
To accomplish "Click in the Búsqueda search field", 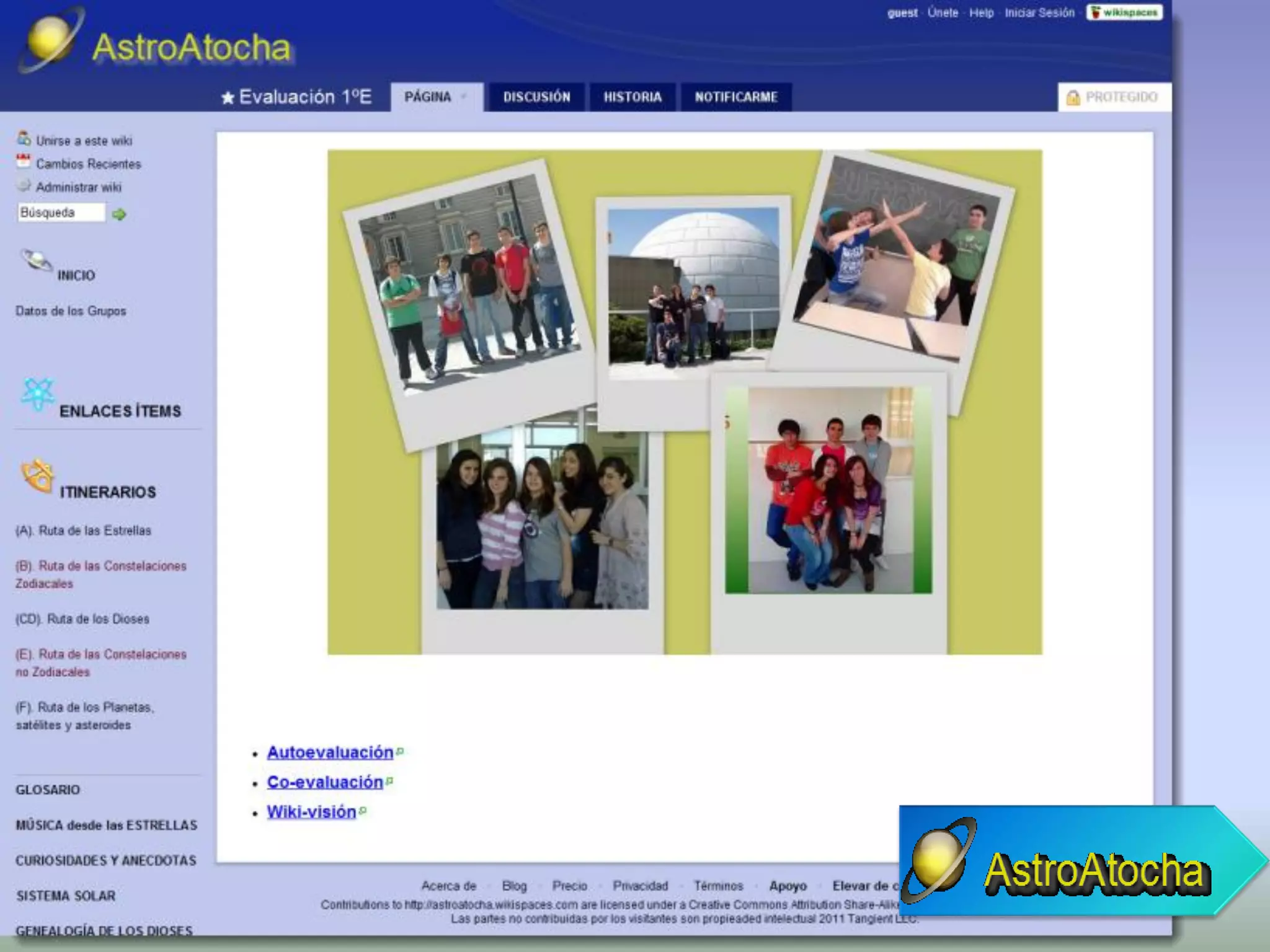I will pos(60,213).
